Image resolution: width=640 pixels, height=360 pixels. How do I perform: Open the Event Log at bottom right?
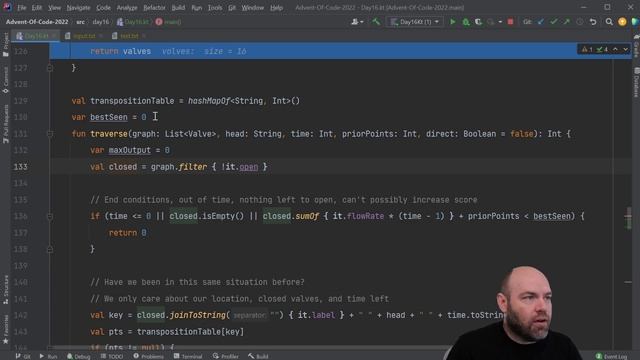pyautogui.click(x=611, y=356)
